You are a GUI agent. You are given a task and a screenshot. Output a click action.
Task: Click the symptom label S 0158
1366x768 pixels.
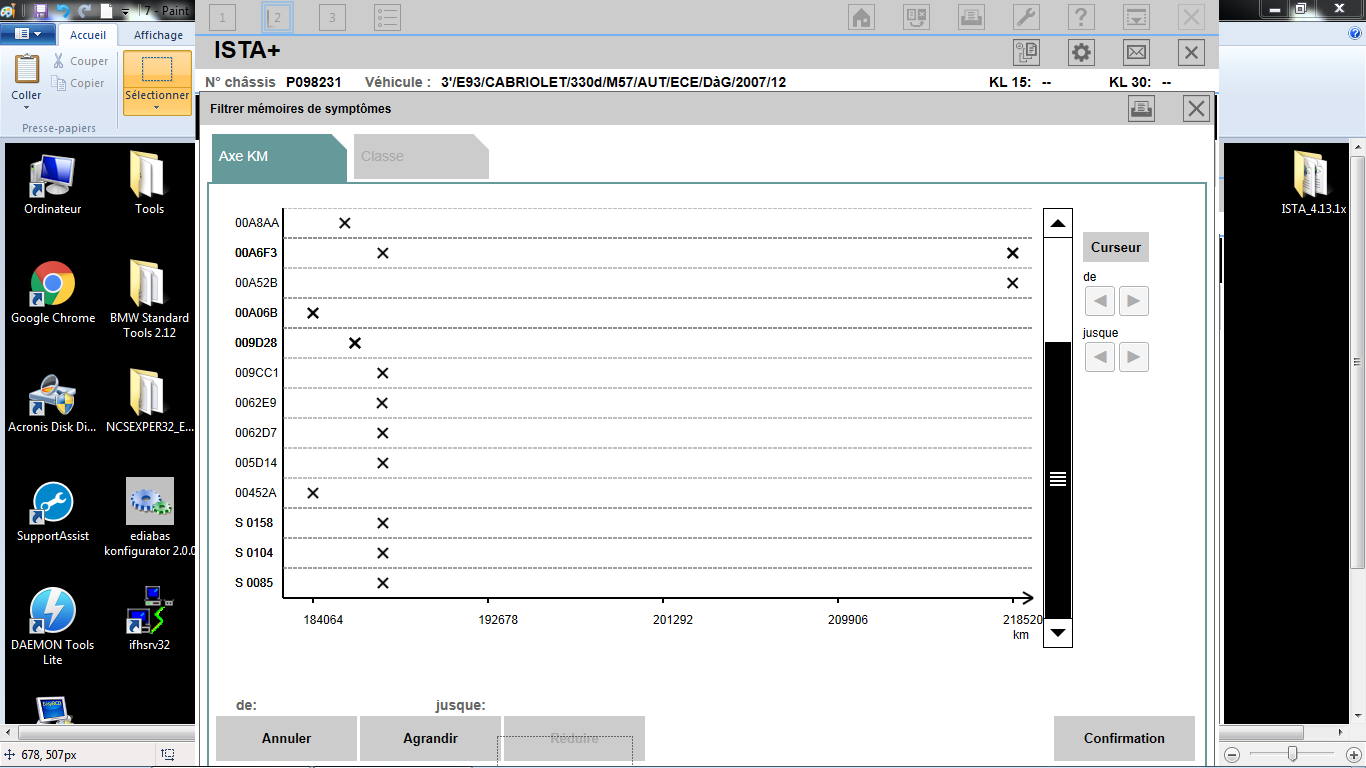[254, 523]
